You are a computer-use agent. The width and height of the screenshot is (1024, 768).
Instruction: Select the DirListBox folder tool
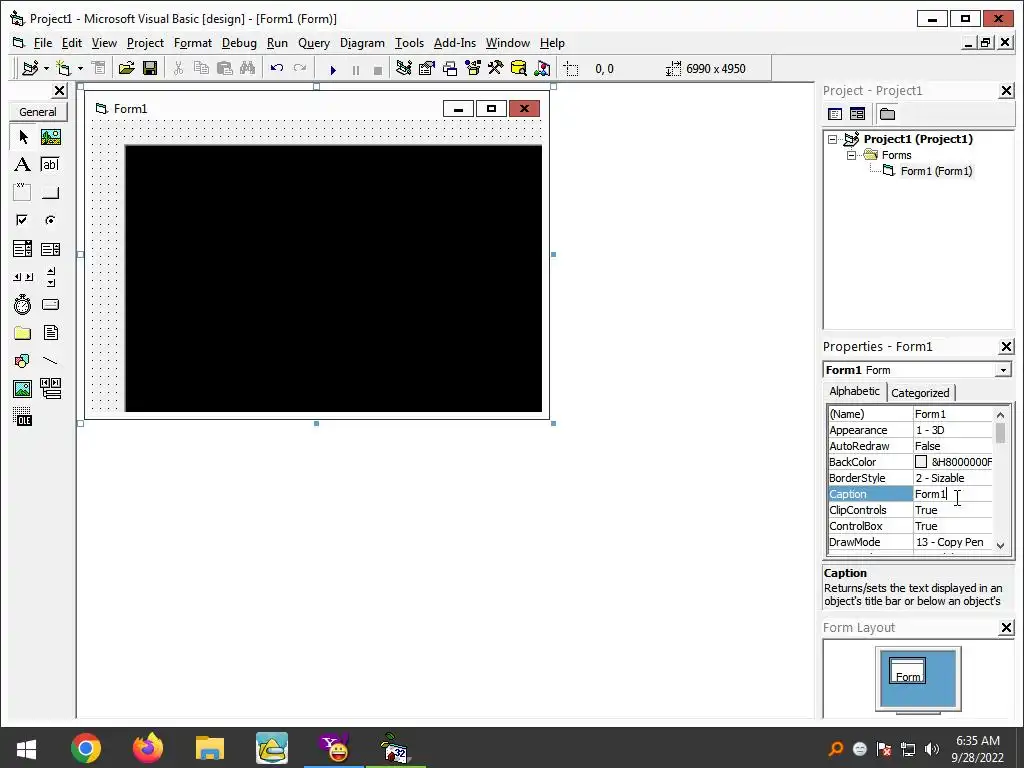click(x=22, y=333)
